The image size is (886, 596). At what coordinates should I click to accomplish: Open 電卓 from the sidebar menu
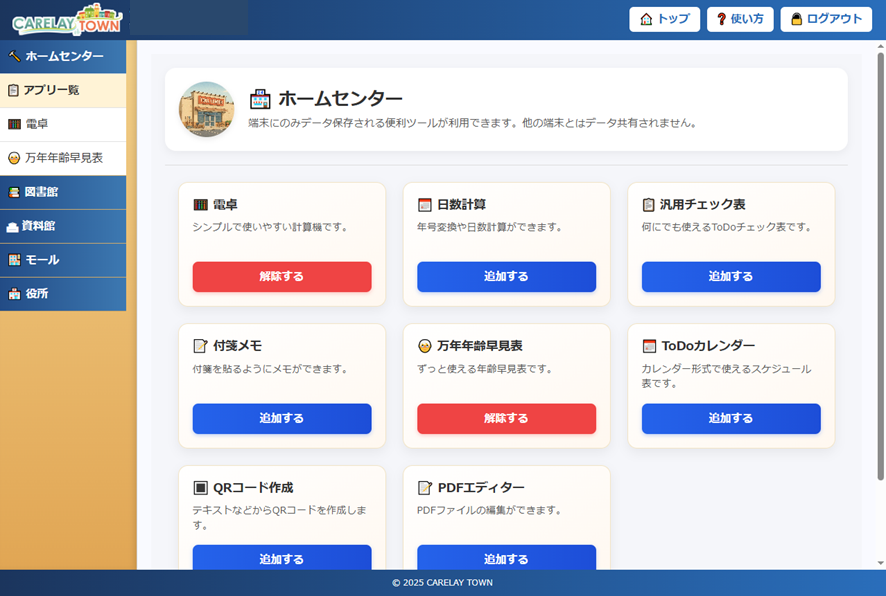(x=63, y=124)
